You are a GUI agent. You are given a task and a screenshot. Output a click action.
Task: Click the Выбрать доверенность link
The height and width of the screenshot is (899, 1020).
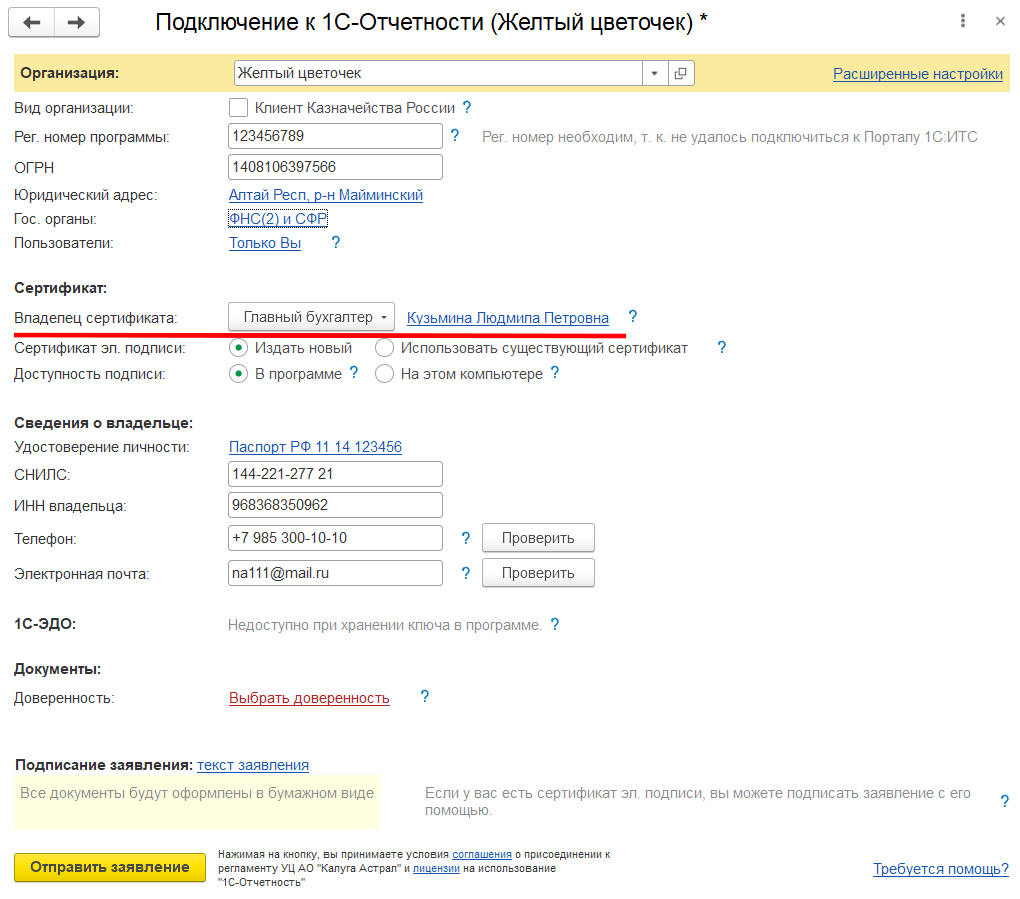309,698
